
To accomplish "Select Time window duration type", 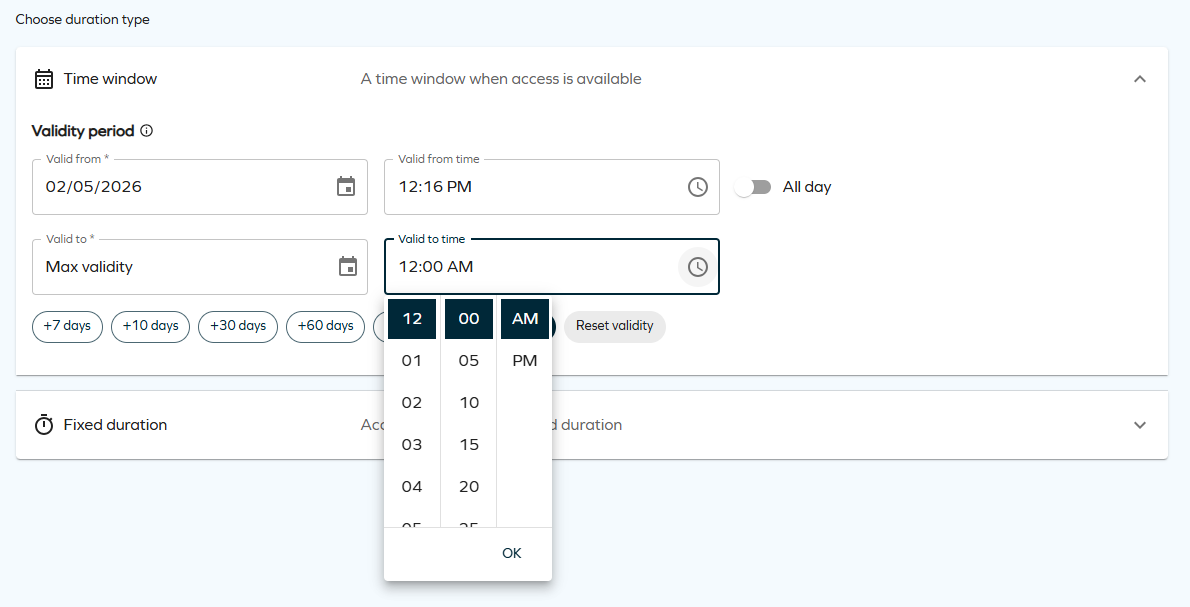I will coord(110,78).
